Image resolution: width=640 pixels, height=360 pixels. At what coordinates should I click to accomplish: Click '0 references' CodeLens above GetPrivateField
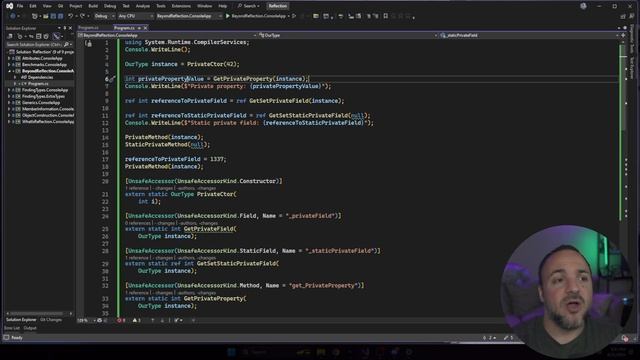[x=139, y=223]
